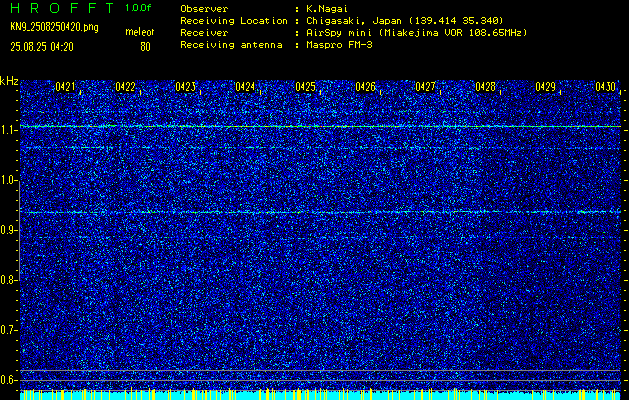Click the file name KN9_2508250420.png
The height and width of the screenshot is (400, 629).
[x=54, y=27]
